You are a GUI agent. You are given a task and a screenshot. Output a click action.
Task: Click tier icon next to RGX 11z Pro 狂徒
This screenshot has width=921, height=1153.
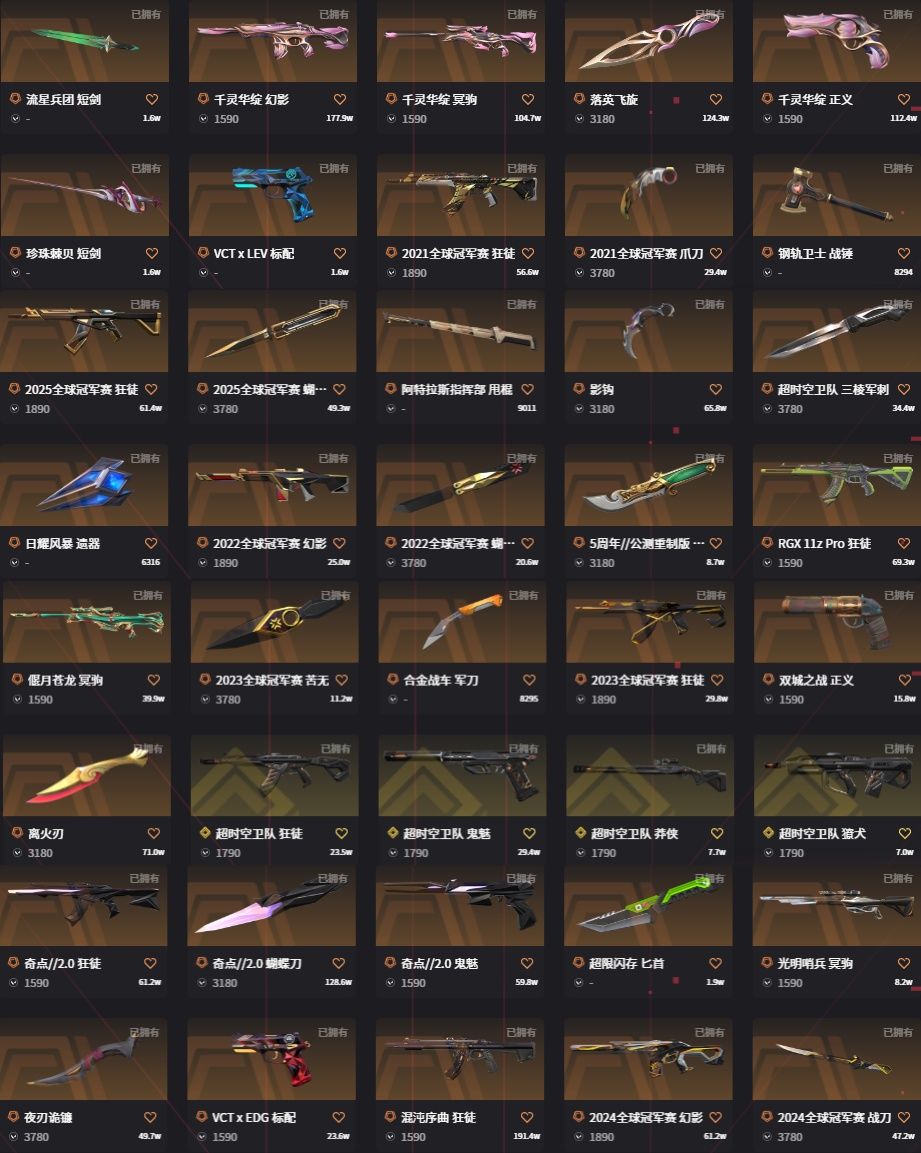[767, 543]
